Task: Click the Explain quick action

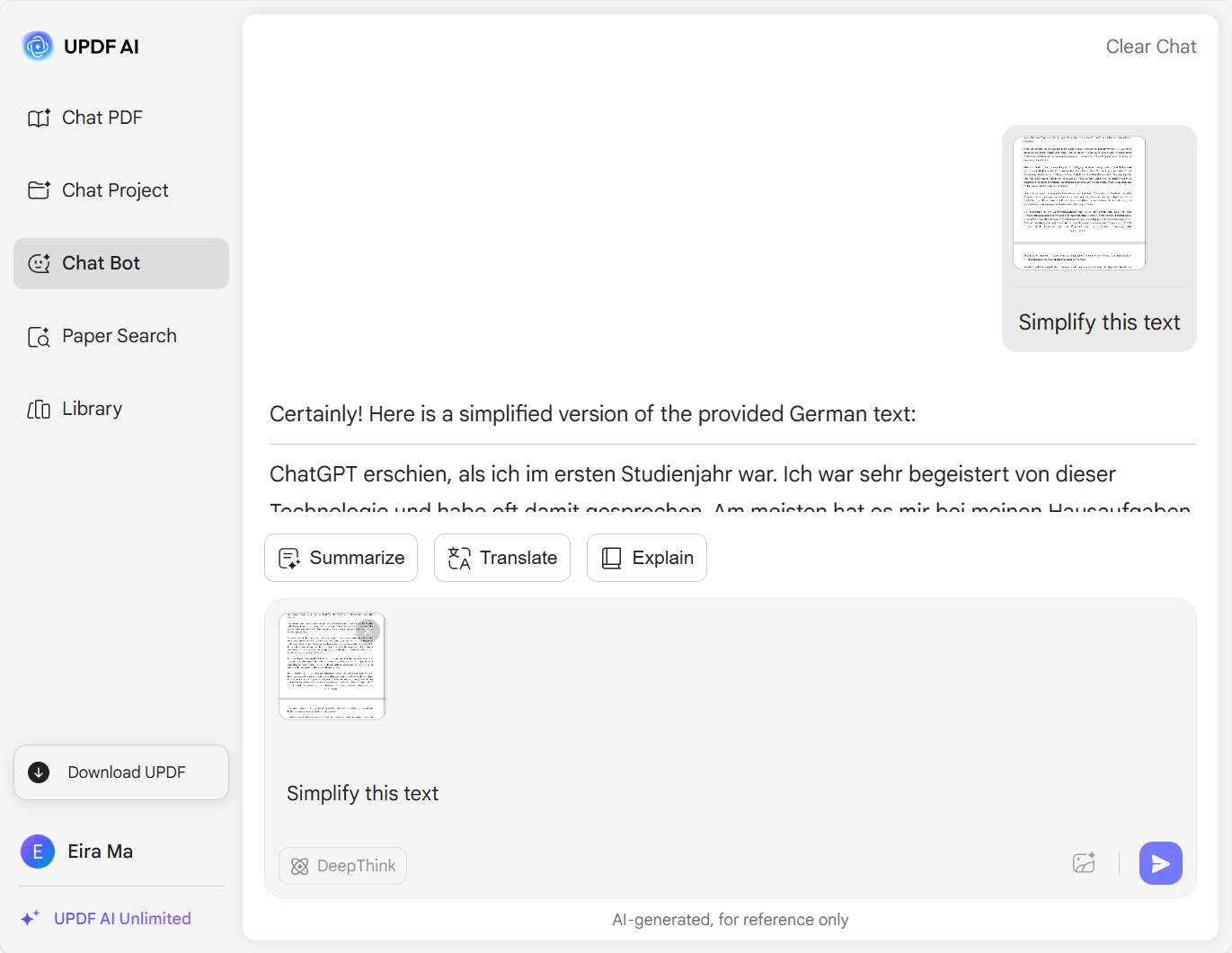Action: [x=646, y=558]
